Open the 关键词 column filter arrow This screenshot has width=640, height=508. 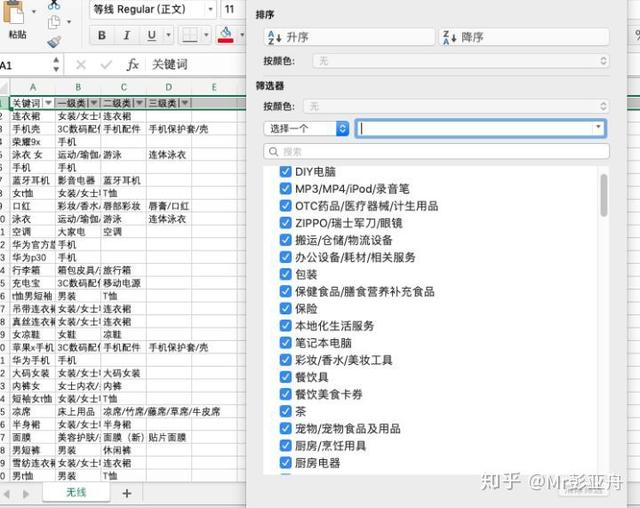pos(48,103)
